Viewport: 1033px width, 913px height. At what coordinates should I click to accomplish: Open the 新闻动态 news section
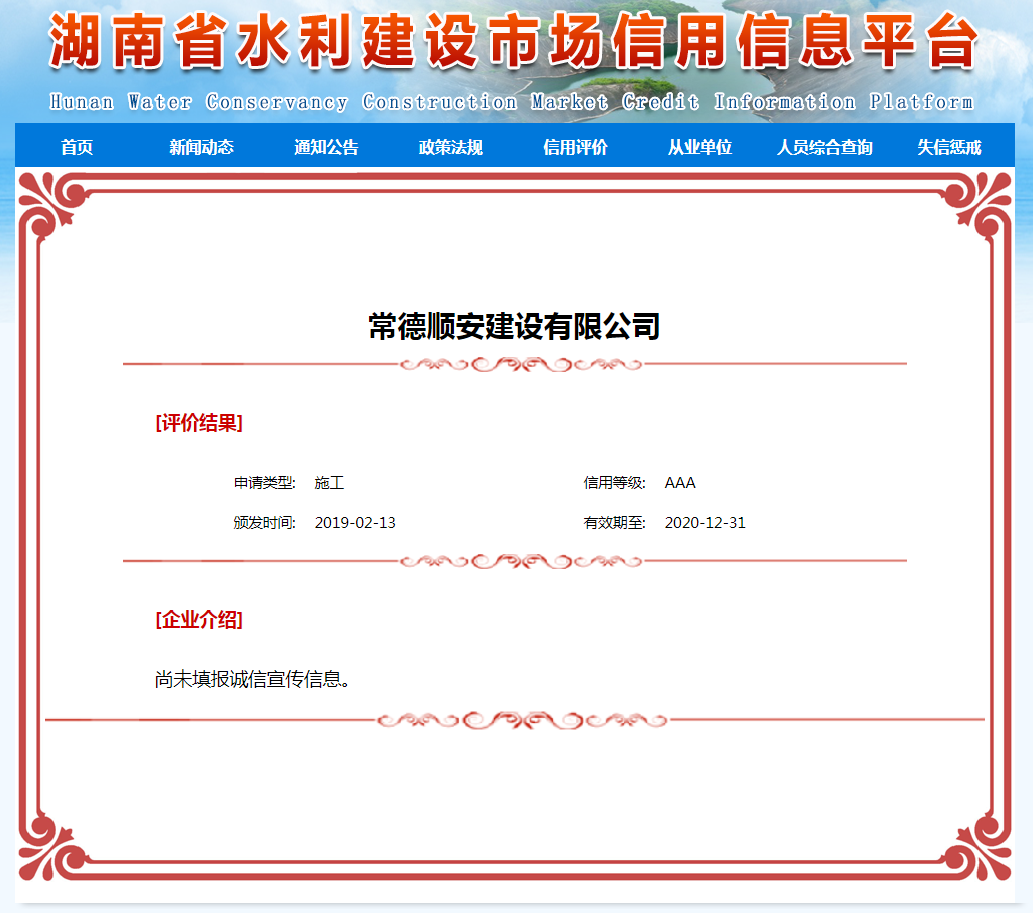[x=201, y=147]
